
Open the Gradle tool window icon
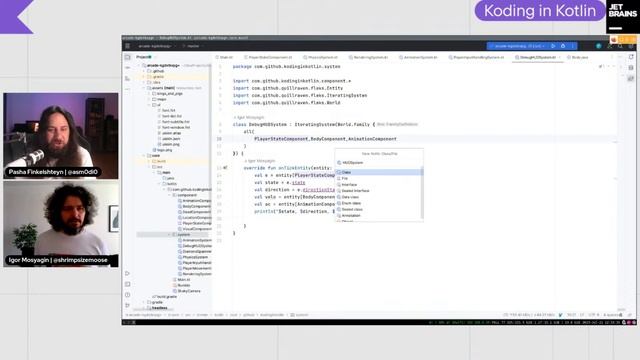[631, 78]
